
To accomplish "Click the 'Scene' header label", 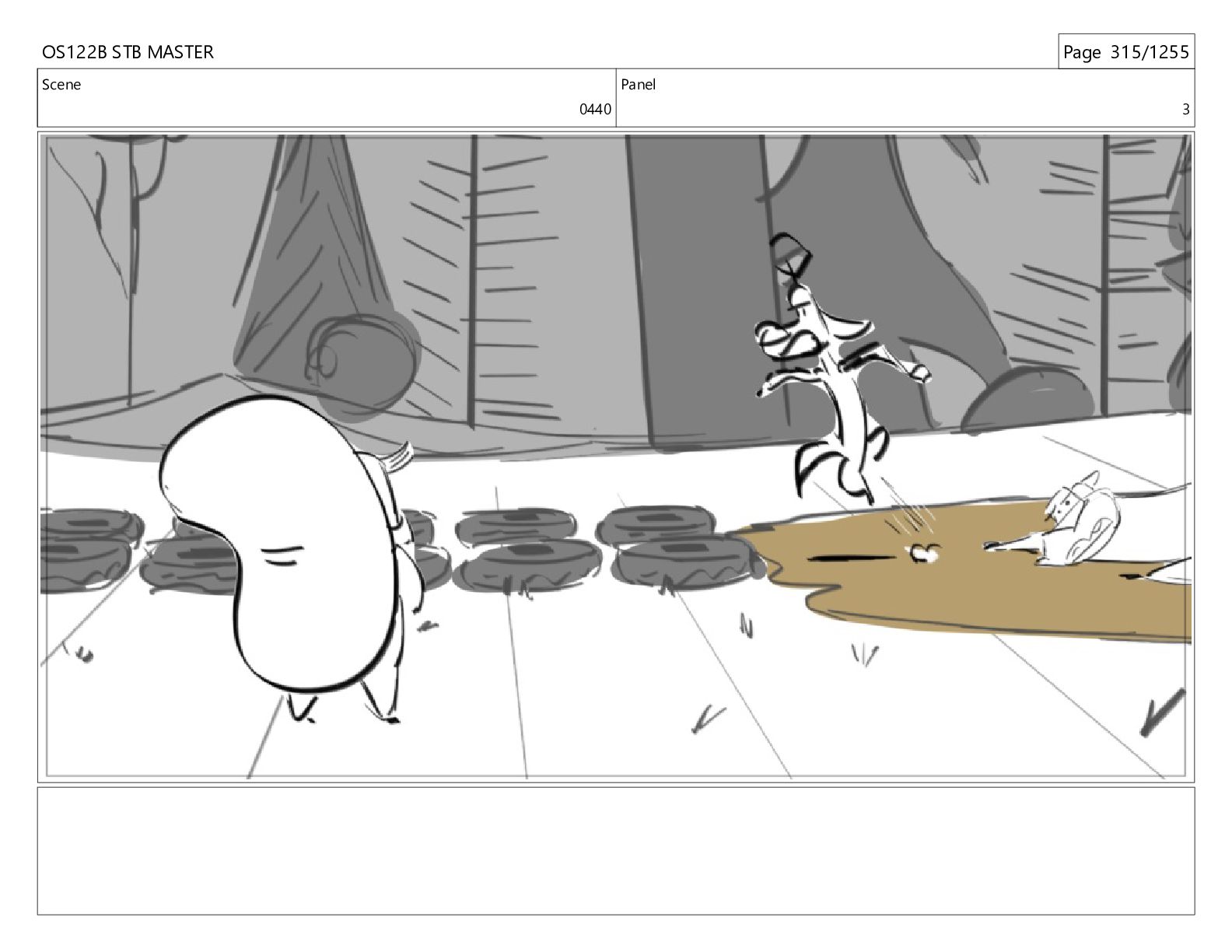I will pos(61,85).
